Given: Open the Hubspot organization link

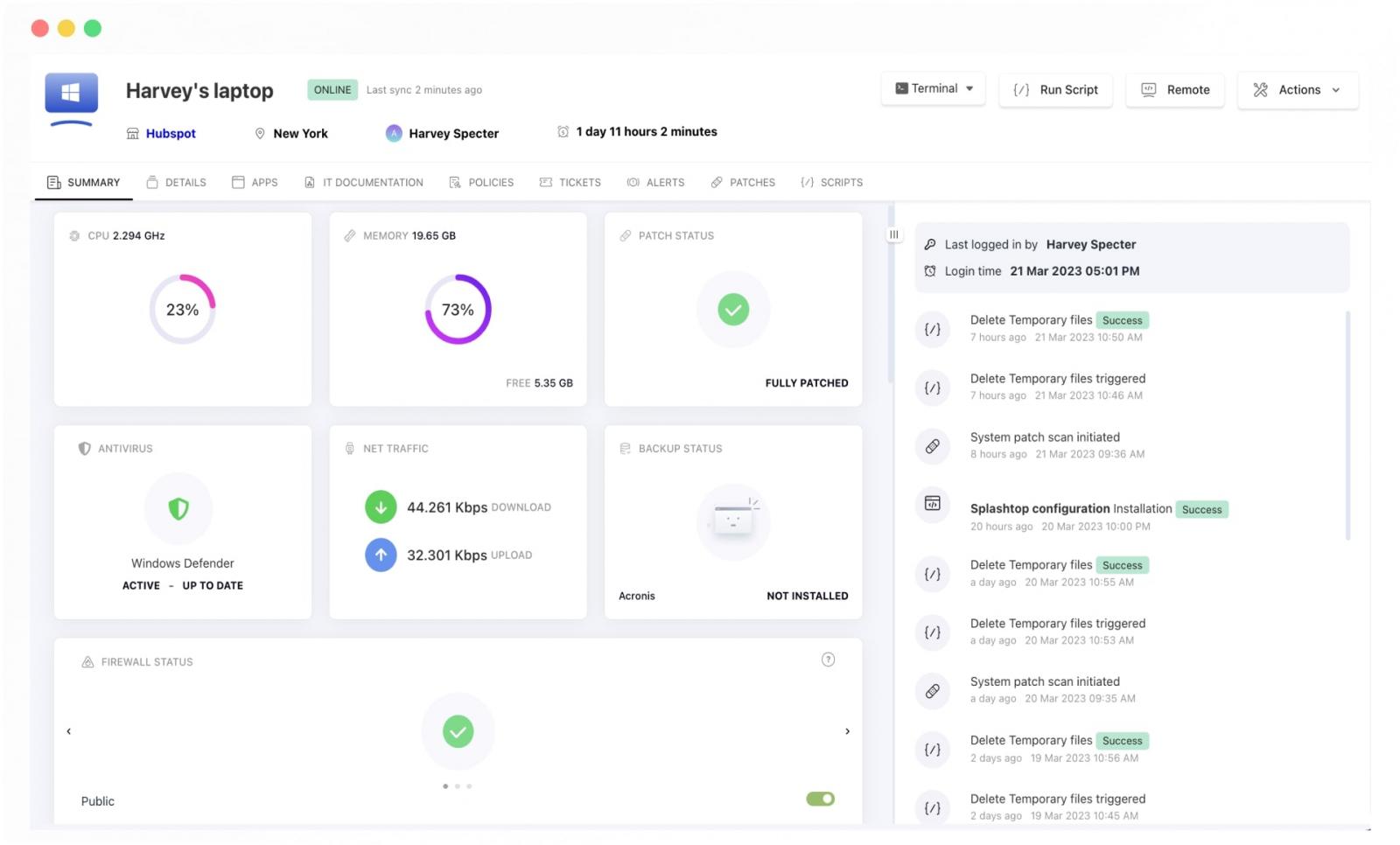Looking at the screenshot, I should pos(171,134).
